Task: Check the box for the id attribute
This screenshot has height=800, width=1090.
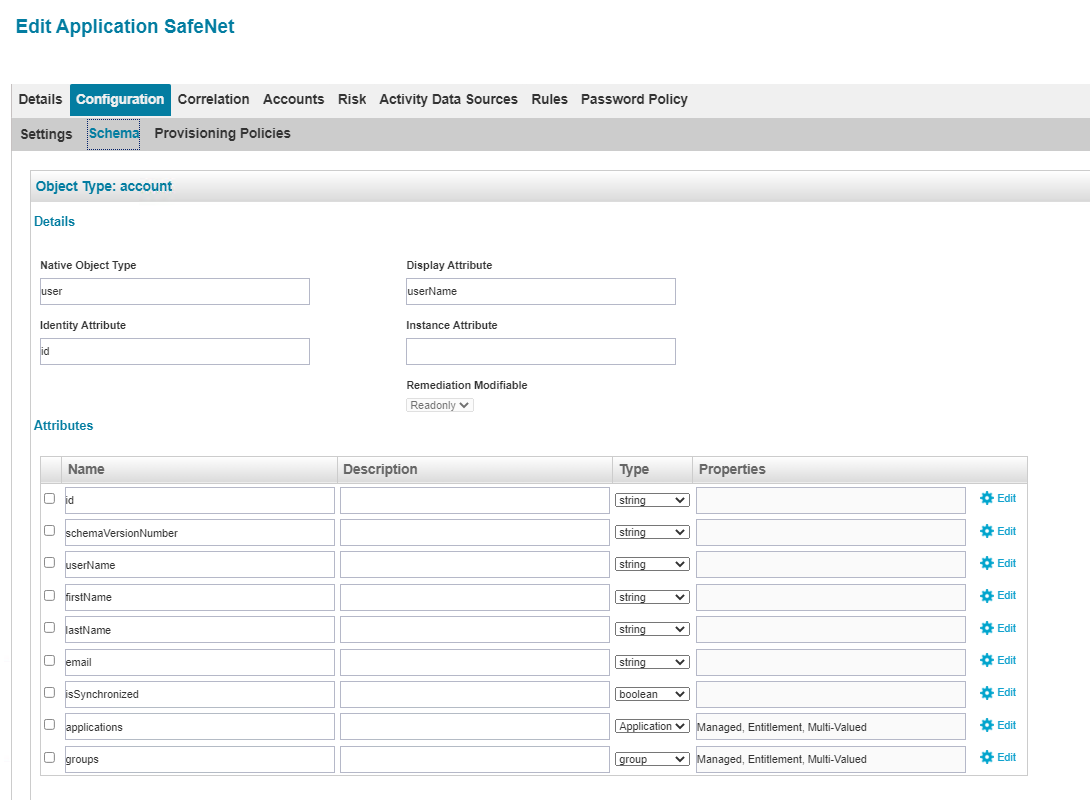Action: [49, 498]
